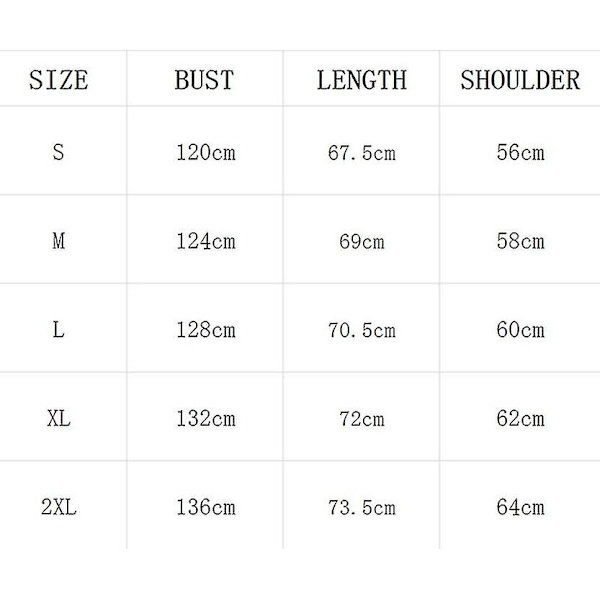
Task: Click the 56cm shoulder cell
Action: pos(520,152)
